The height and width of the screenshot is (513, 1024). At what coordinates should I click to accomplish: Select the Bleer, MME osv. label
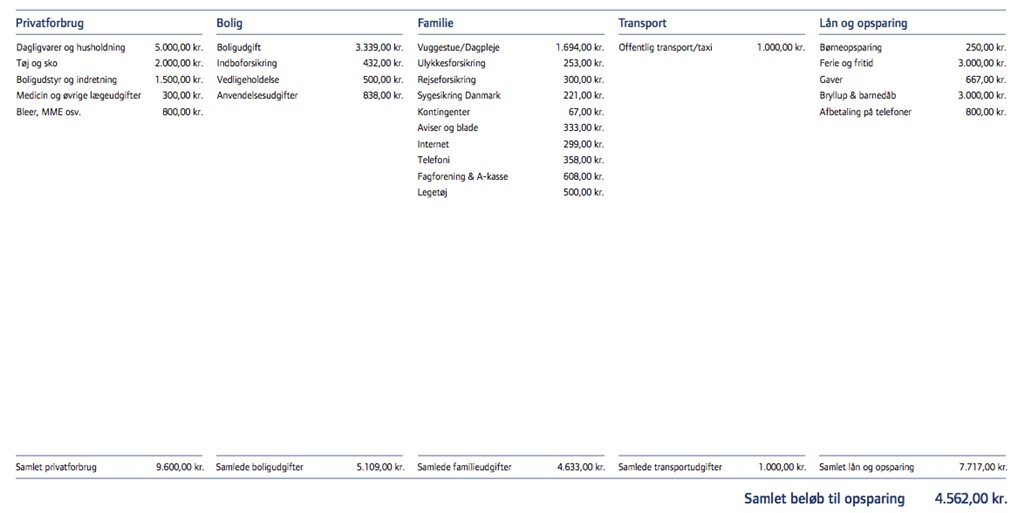pos(48,112)
